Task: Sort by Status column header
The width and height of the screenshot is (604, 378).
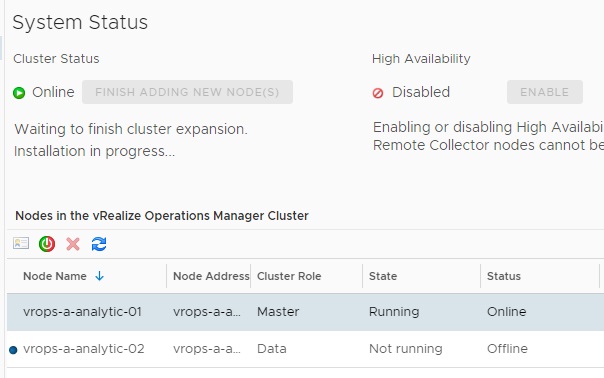Action: coord(503,276)
